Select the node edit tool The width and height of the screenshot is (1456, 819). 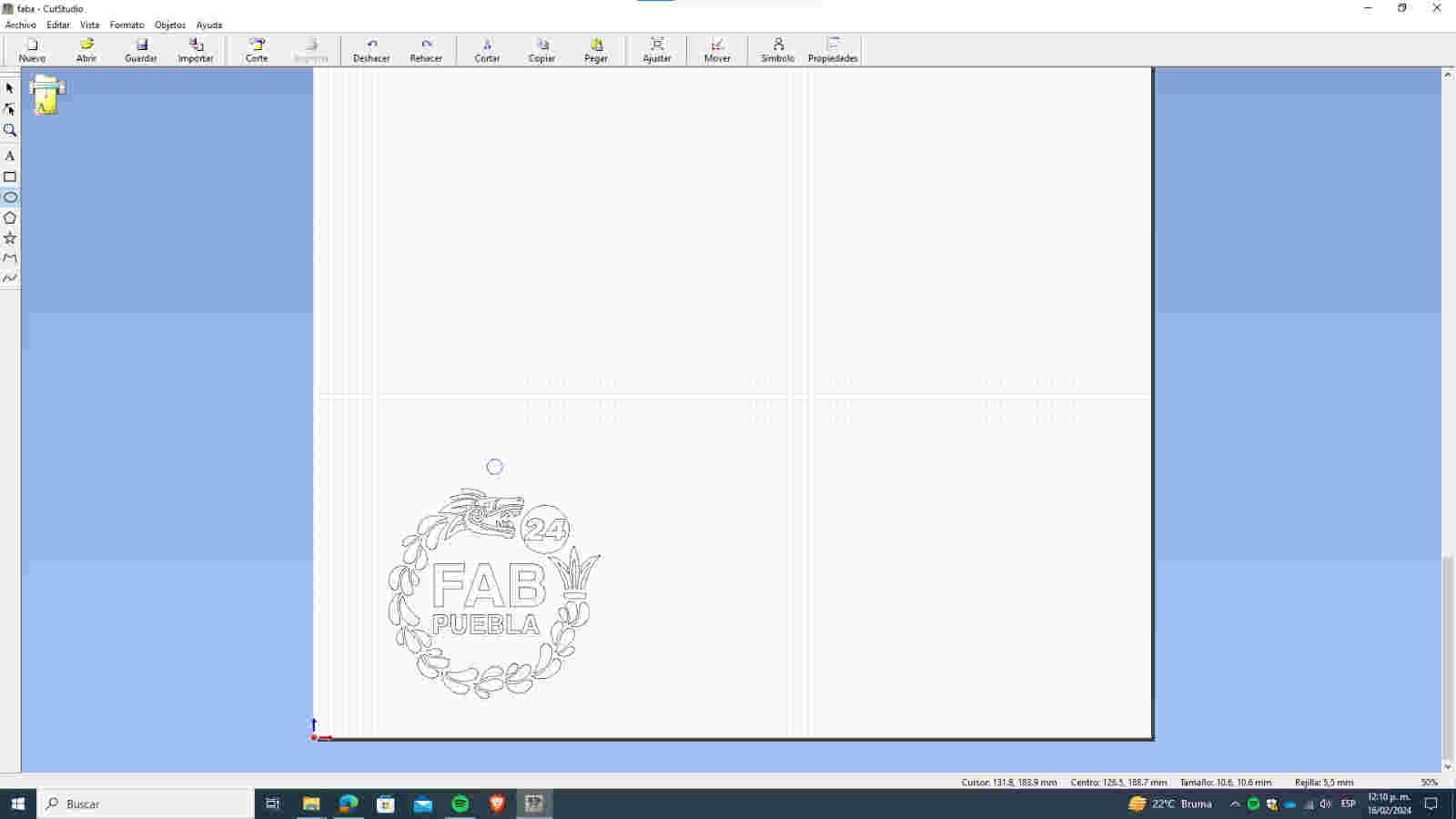coord(10,109)
